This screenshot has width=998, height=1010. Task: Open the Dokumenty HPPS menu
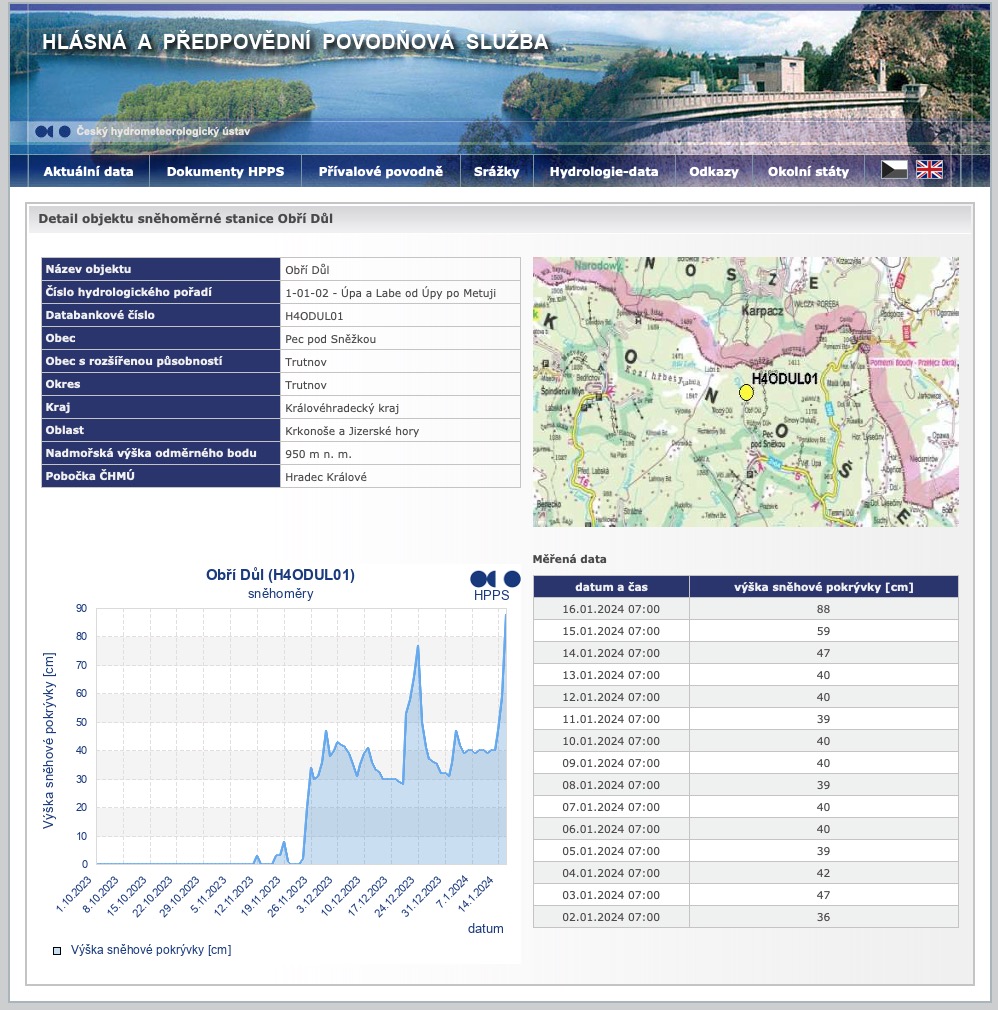click(225, 171)
